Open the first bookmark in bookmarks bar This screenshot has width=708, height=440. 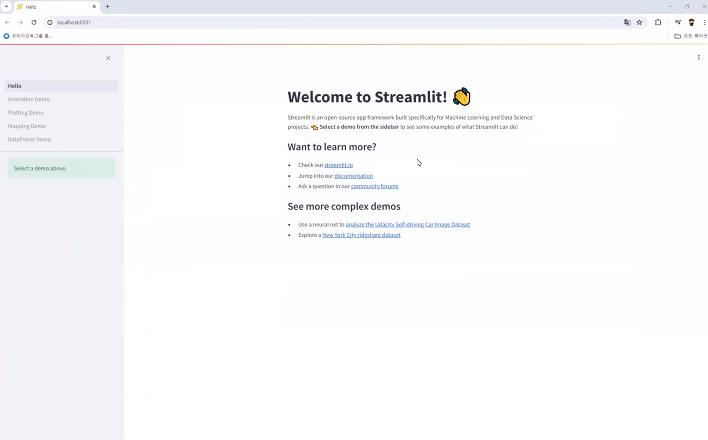[28, 36]
